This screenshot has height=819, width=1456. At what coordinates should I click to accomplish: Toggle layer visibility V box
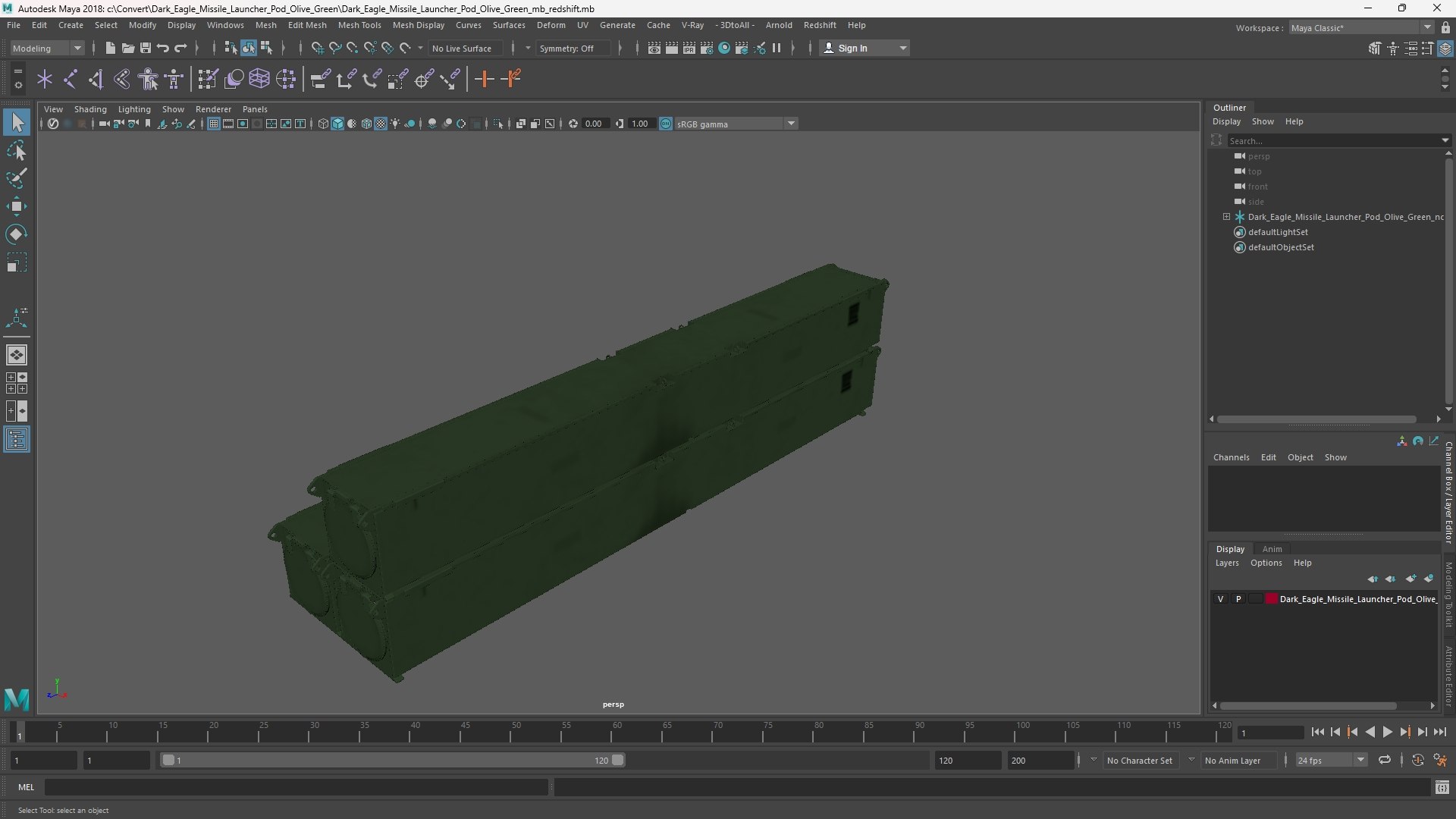[1220, 599]
